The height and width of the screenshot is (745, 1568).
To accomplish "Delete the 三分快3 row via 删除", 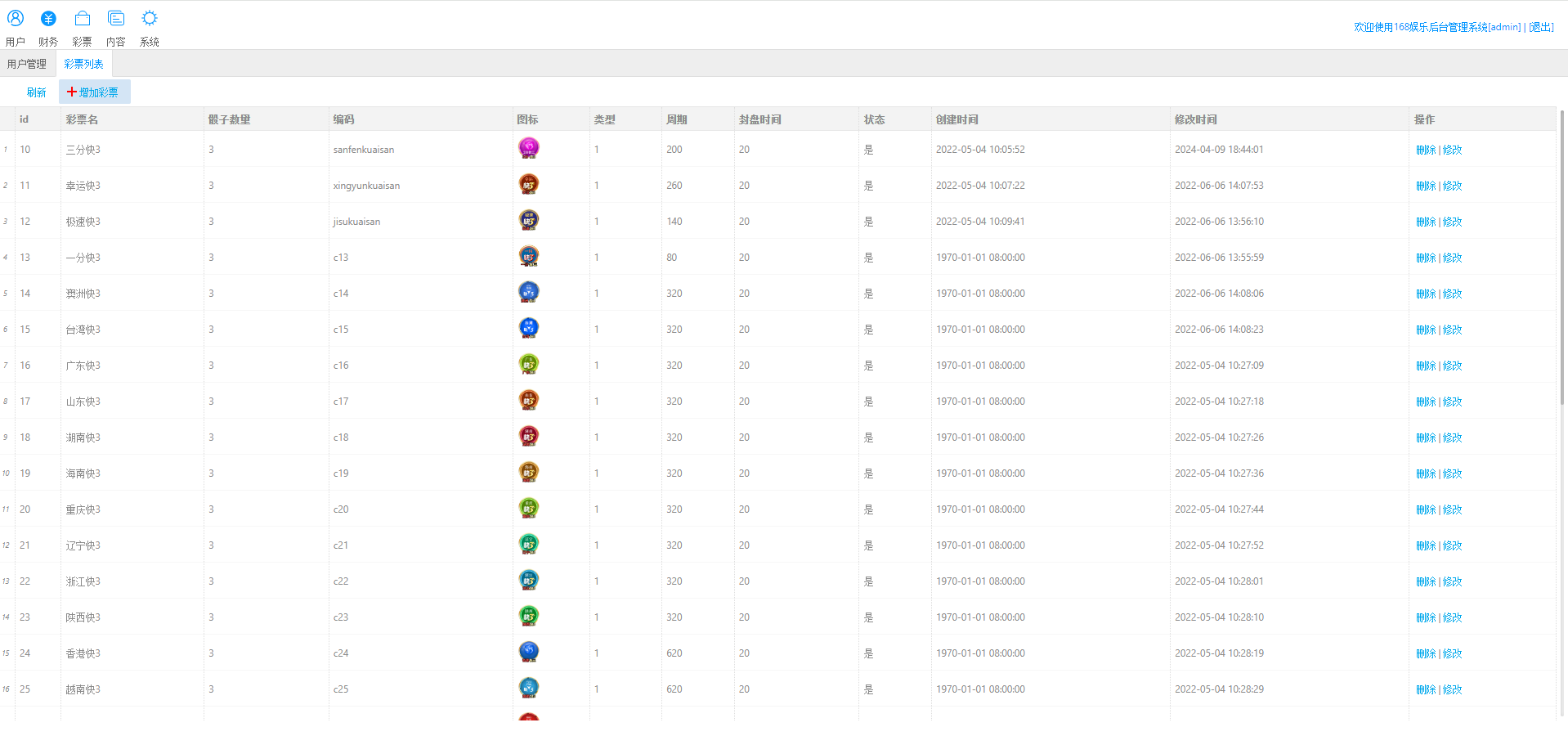I will (x=1426, y=150).
